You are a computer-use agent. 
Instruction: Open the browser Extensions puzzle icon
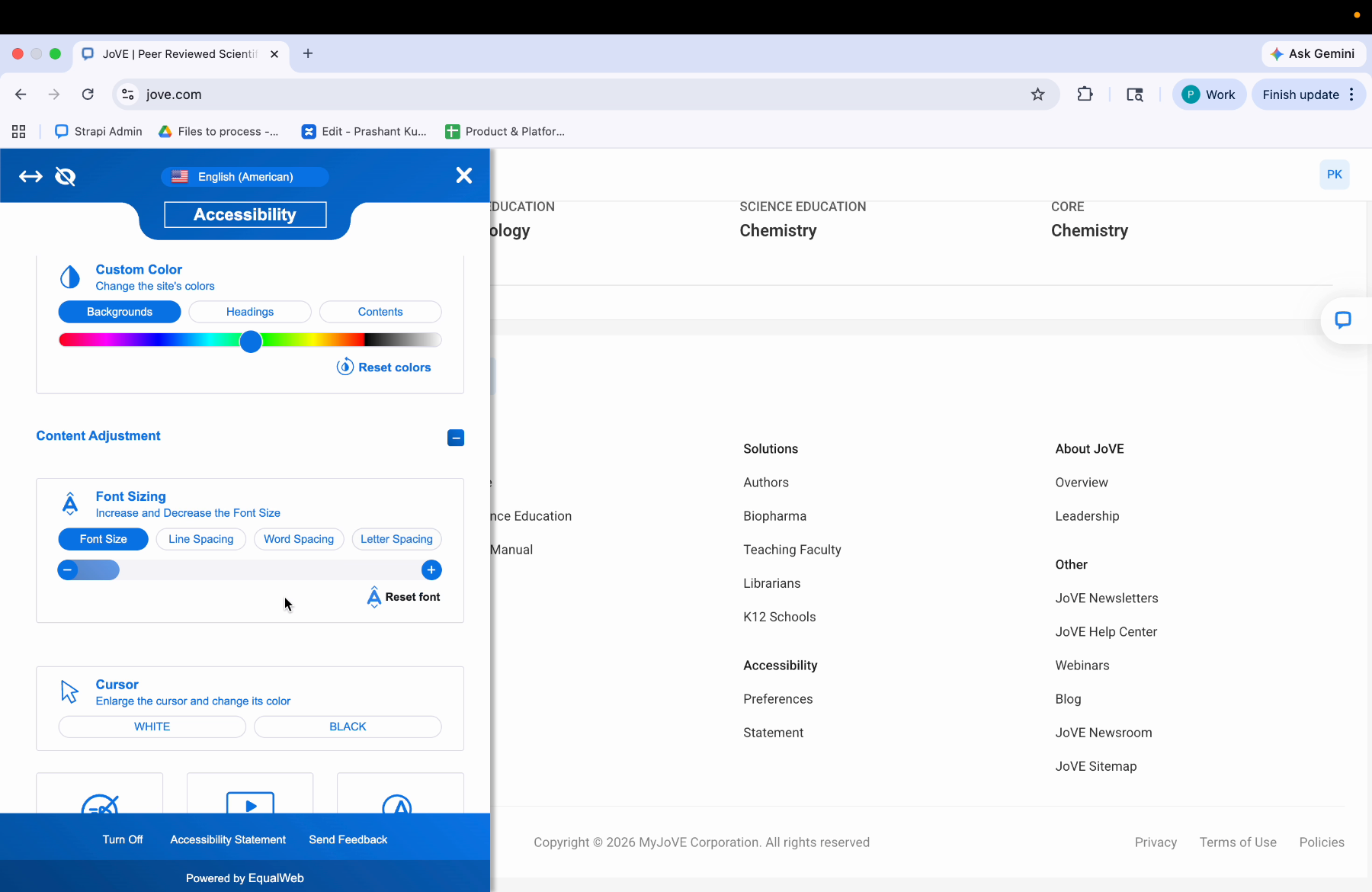point(1085,95)
